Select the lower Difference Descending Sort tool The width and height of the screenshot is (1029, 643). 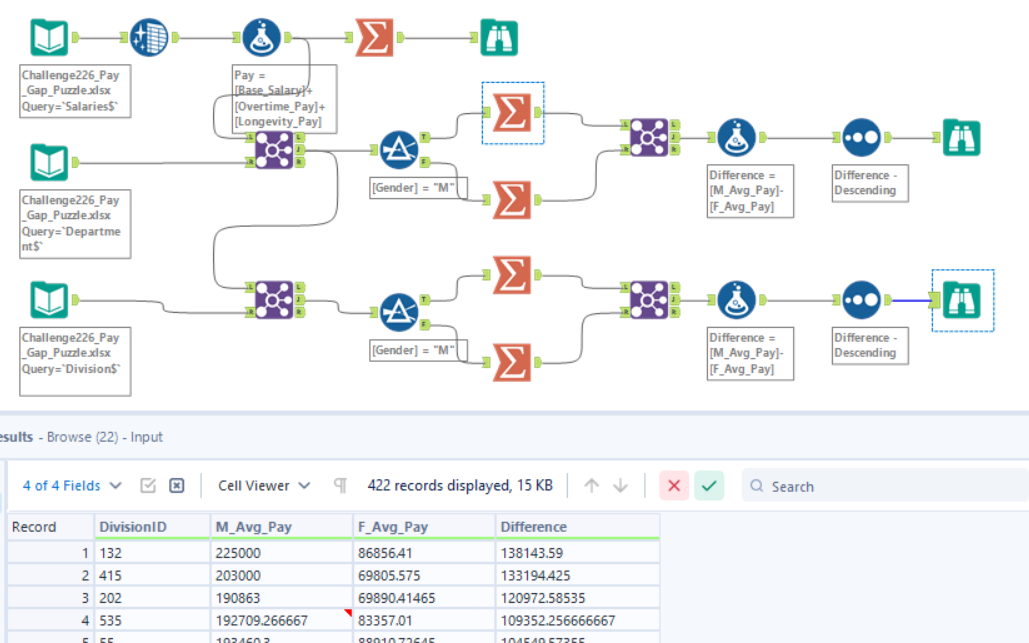point(861,300)
